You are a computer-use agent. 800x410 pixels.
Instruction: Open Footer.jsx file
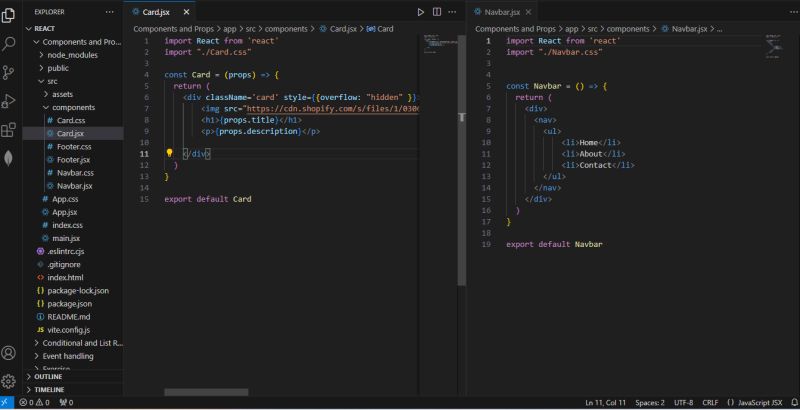tap(73, 160)
